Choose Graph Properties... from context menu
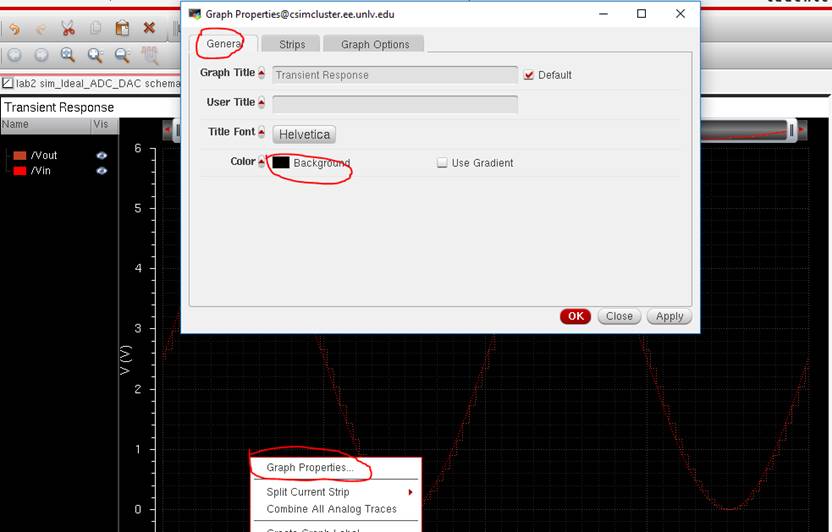 pos(310,467)
